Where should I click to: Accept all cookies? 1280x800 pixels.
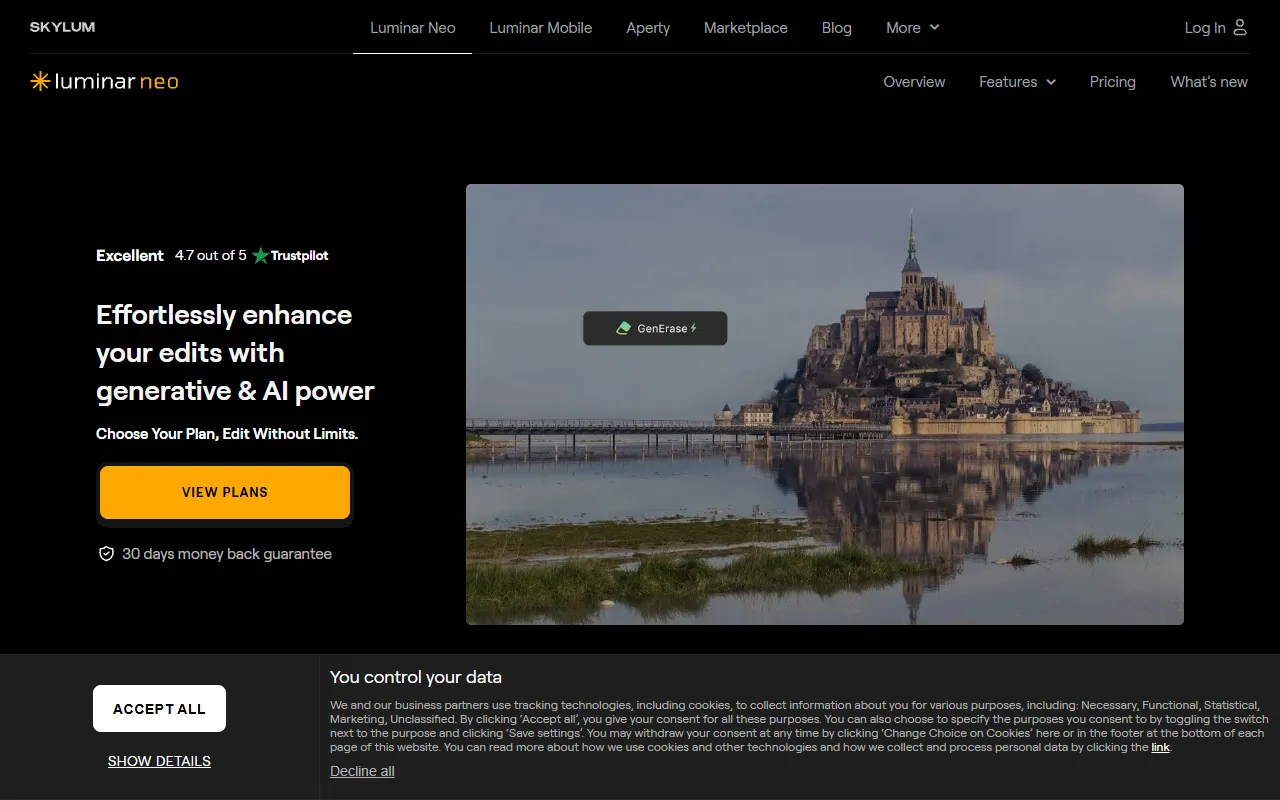(159, 709)
